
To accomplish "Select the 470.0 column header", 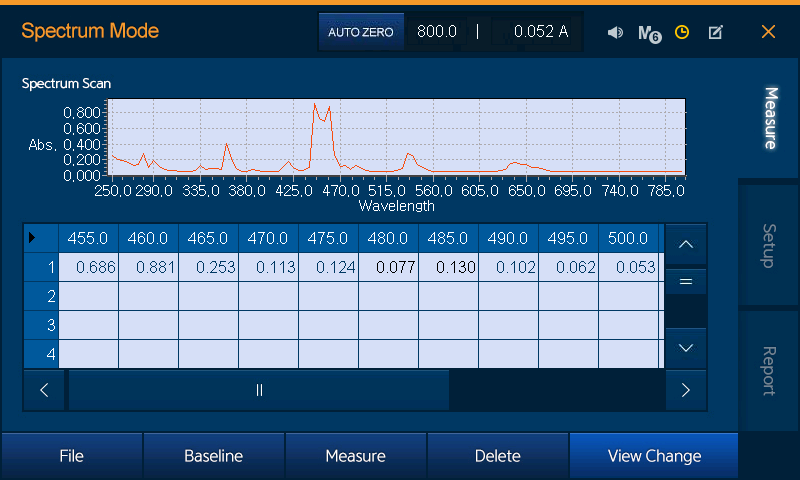I will click(268, 238).
